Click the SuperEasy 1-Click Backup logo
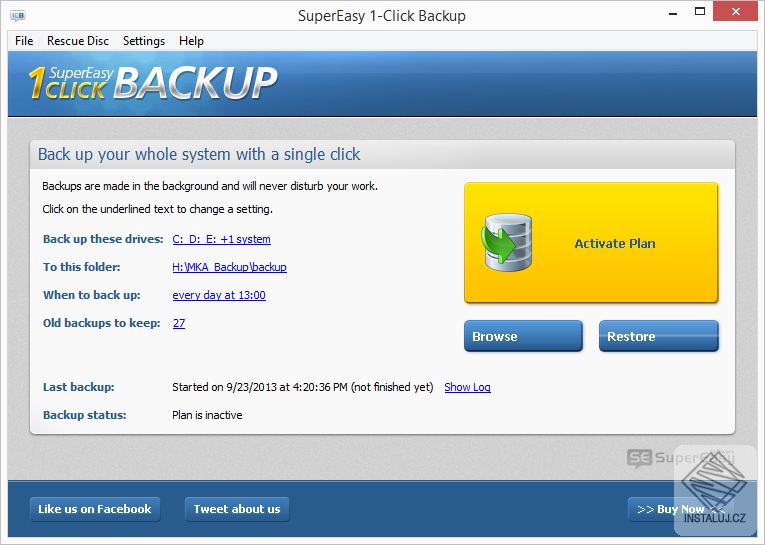Image resolution: width=765 pixels, height=545 pixels. (x=153, y=83)
